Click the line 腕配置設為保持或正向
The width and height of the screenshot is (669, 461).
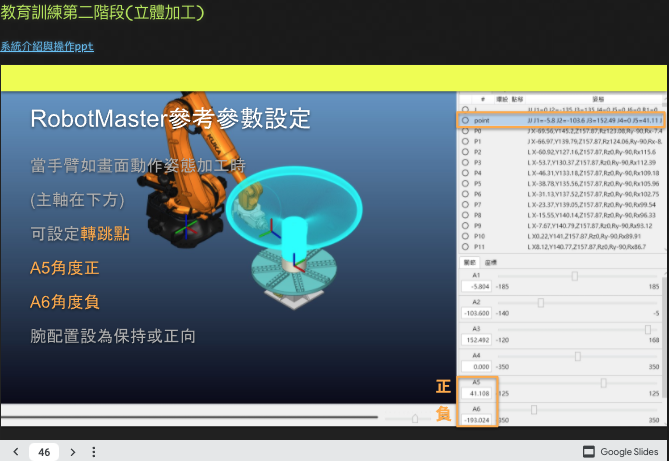[x=113, y=336]
